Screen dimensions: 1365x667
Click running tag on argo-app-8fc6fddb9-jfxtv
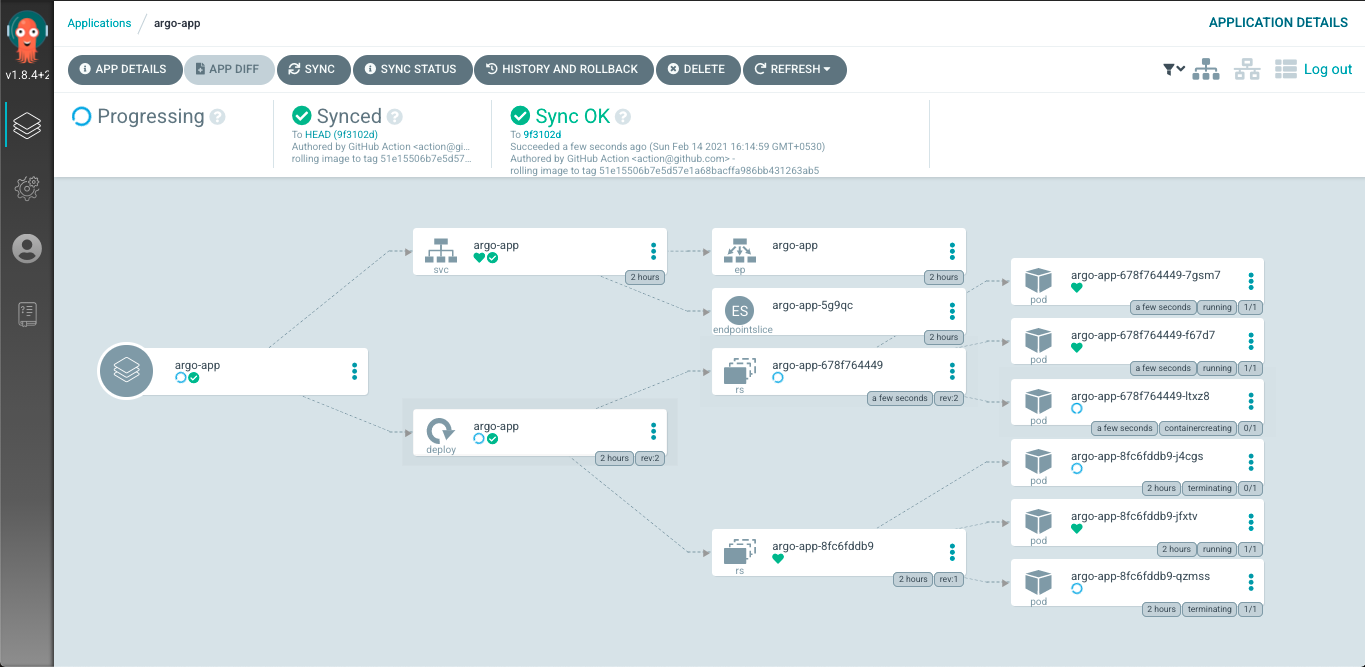[1217, 549]
